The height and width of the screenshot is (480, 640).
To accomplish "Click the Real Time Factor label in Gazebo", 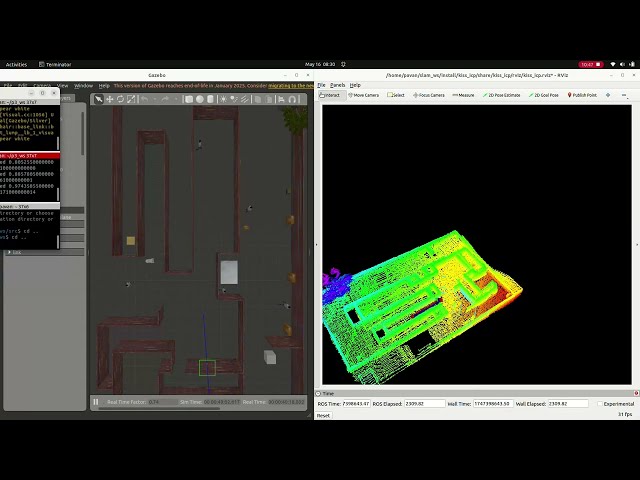I will point(127,402).
